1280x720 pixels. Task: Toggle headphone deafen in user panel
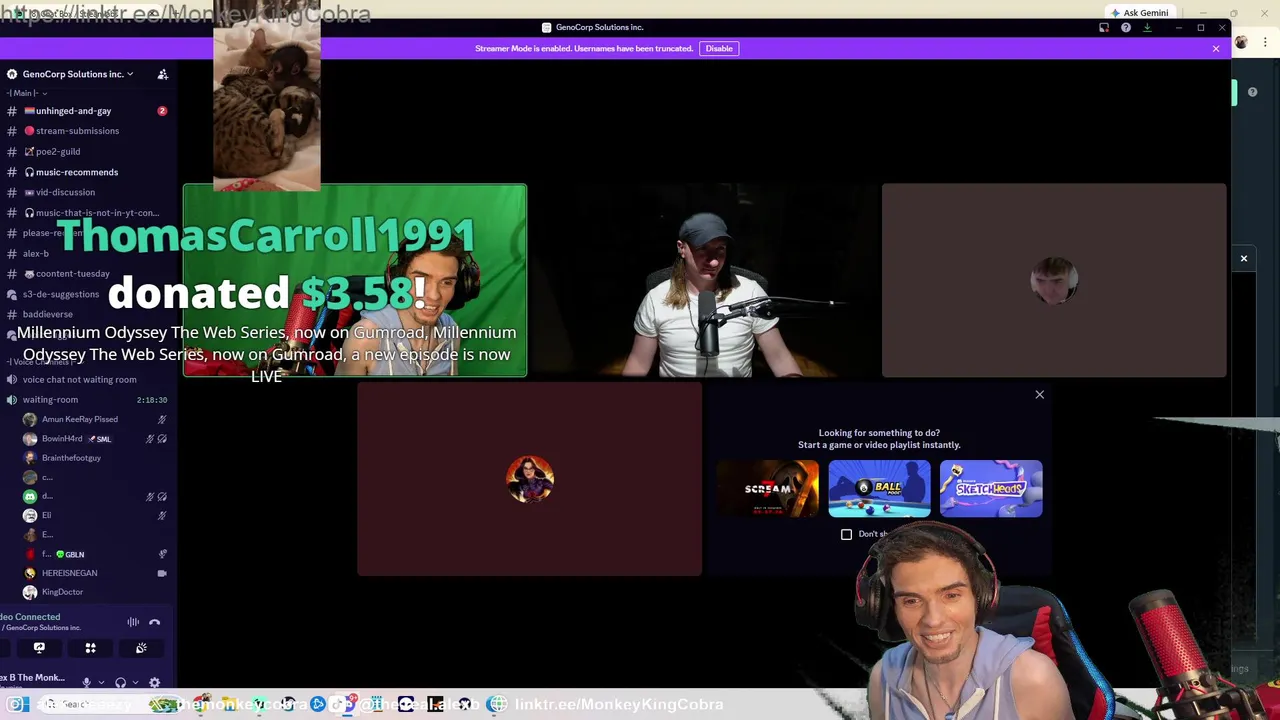point(121,683)
